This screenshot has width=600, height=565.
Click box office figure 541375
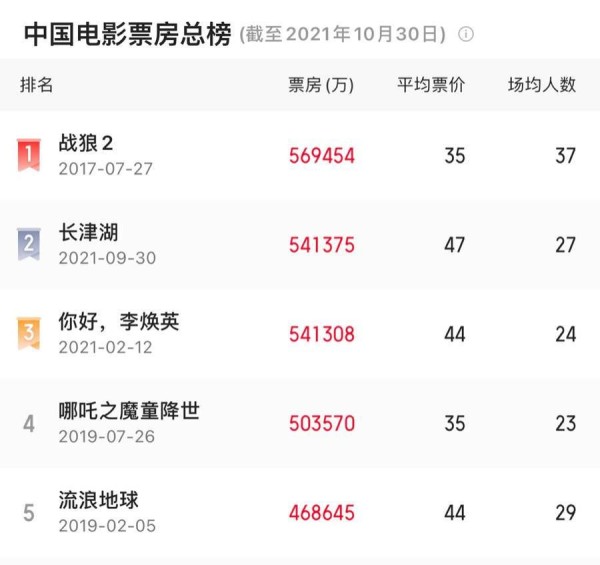322,245
